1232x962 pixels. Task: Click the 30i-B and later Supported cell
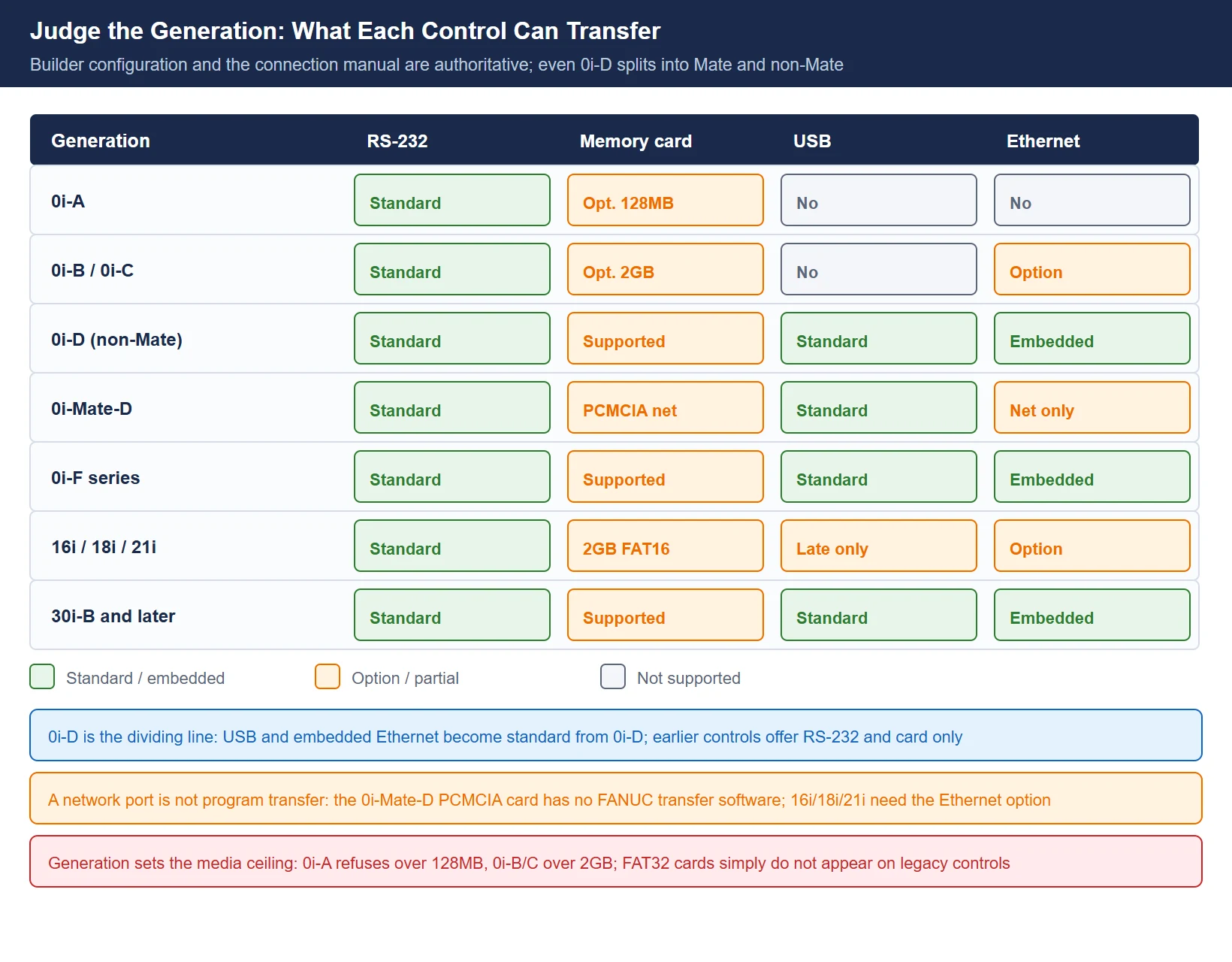[x=666, y=615]
